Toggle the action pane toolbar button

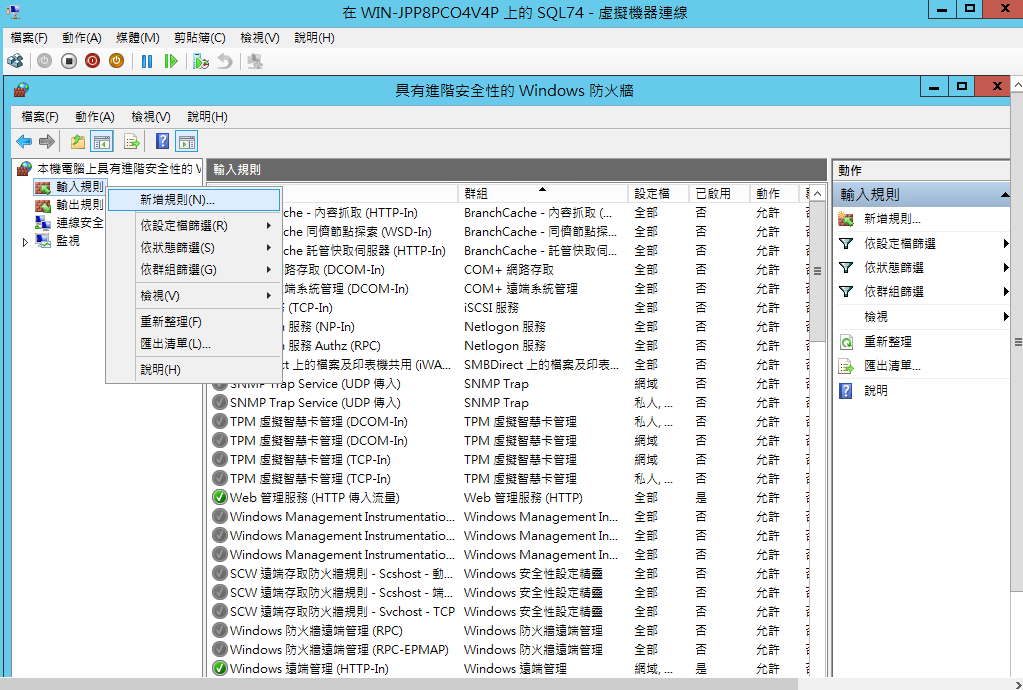[x=187, y=142]
